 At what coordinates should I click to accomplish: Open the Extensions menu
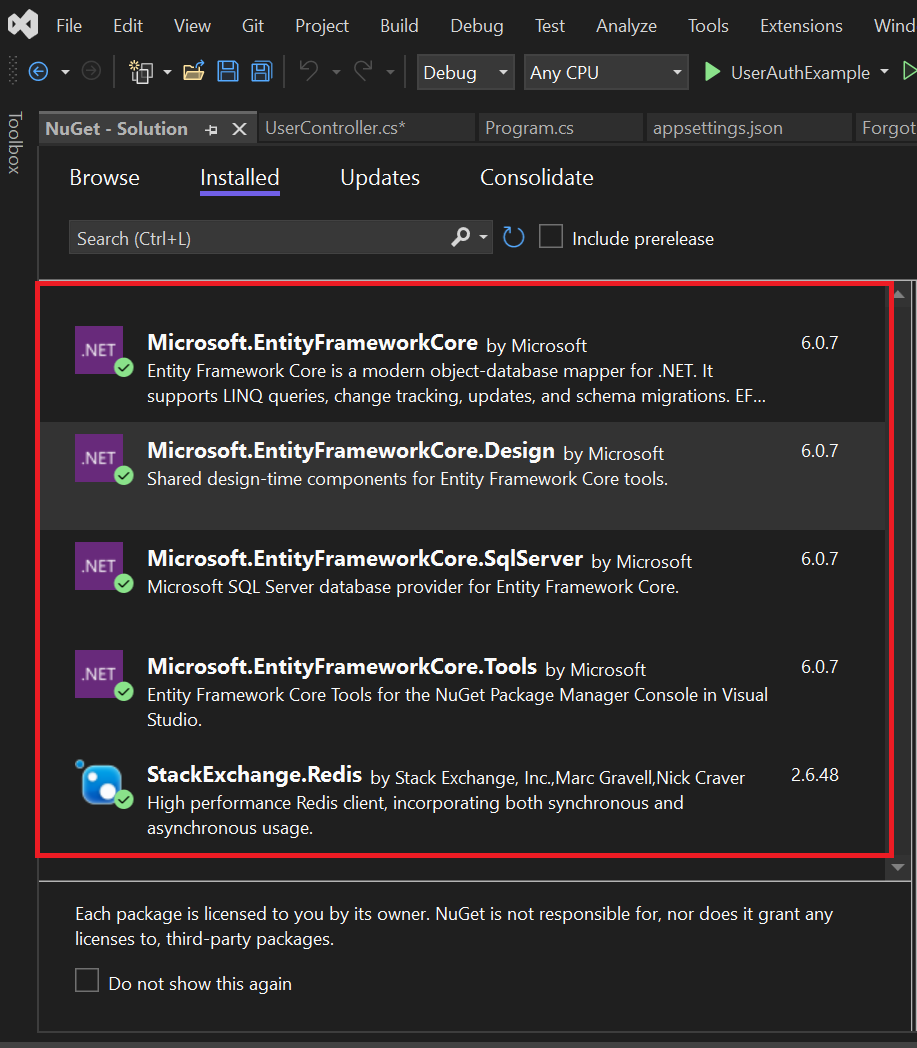click(x=801, y=25)
